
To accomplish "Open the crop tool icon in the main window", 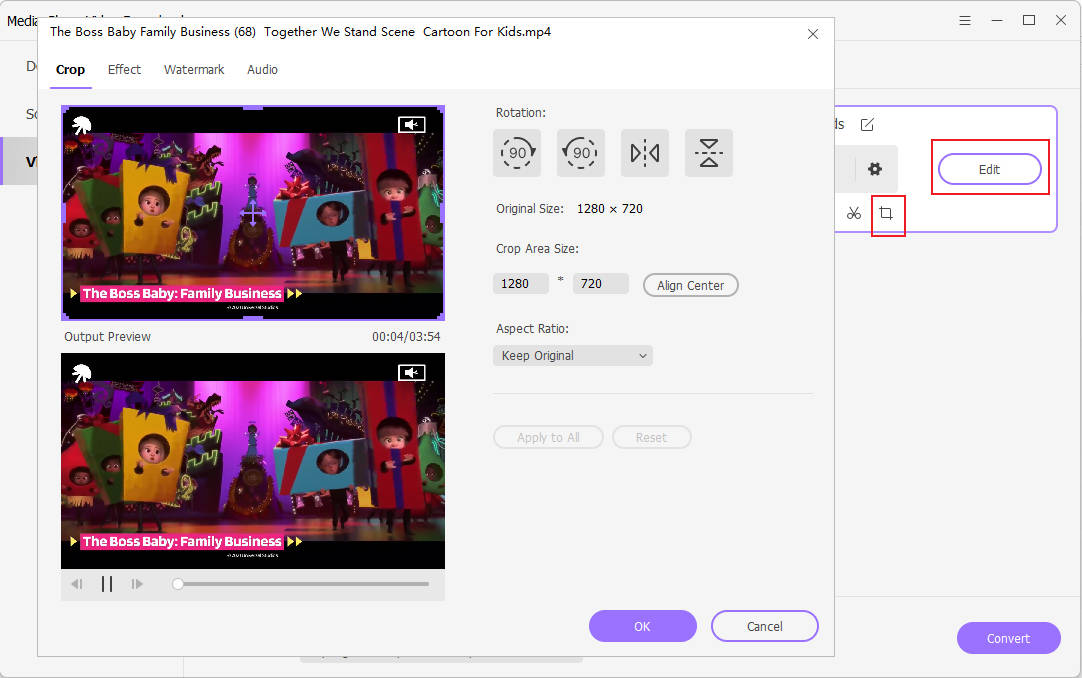I will click(x=887, y=214).
